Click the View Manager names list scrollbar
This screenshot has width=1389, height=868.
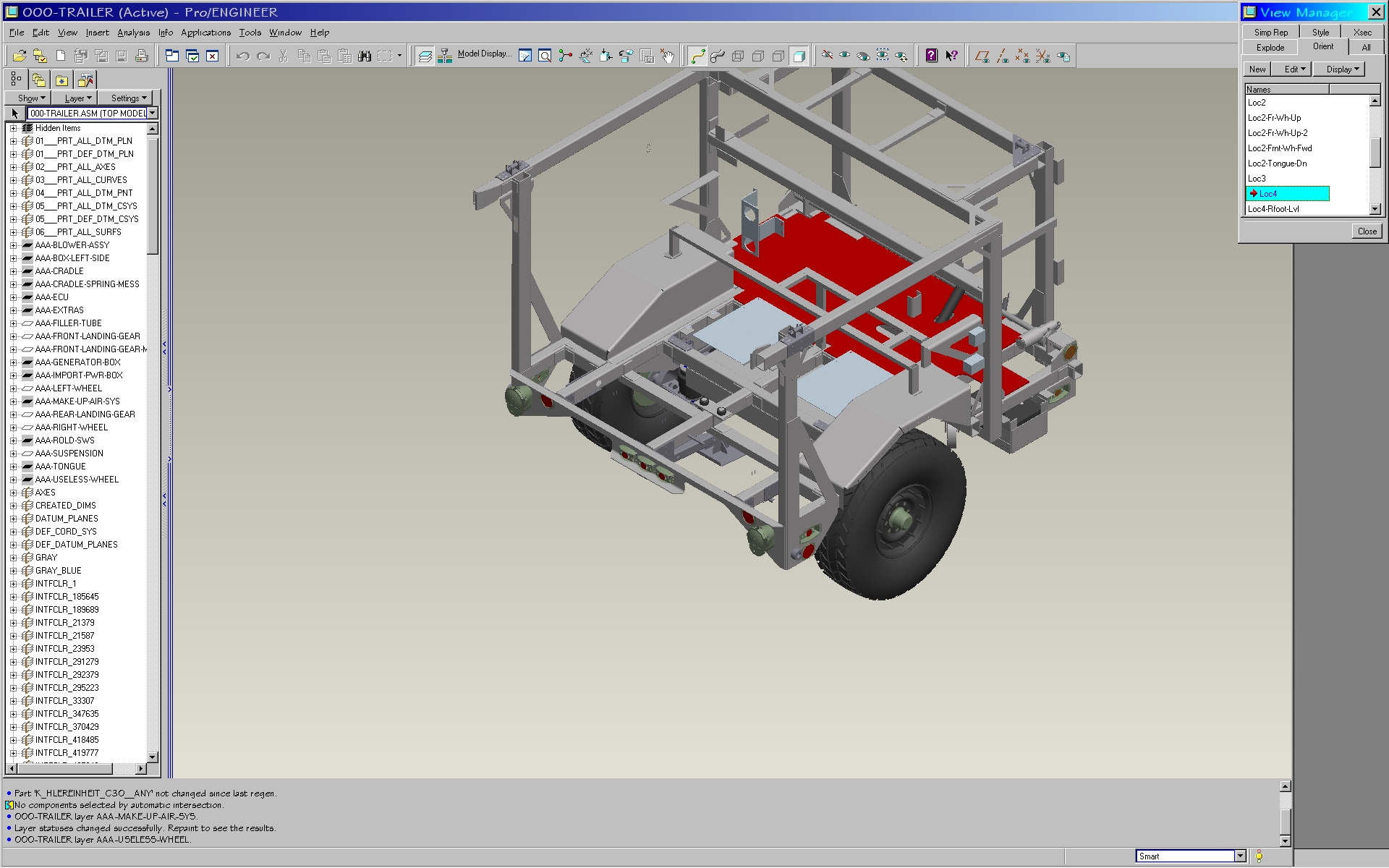pos(1375,155)
